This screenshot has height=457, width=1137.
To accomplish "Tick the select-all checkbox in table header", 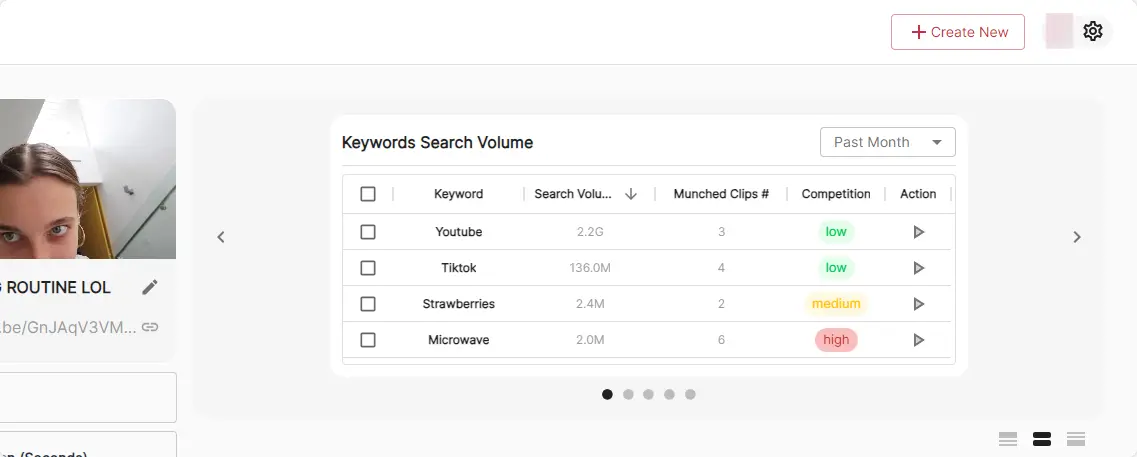I will tap(368, 194).
